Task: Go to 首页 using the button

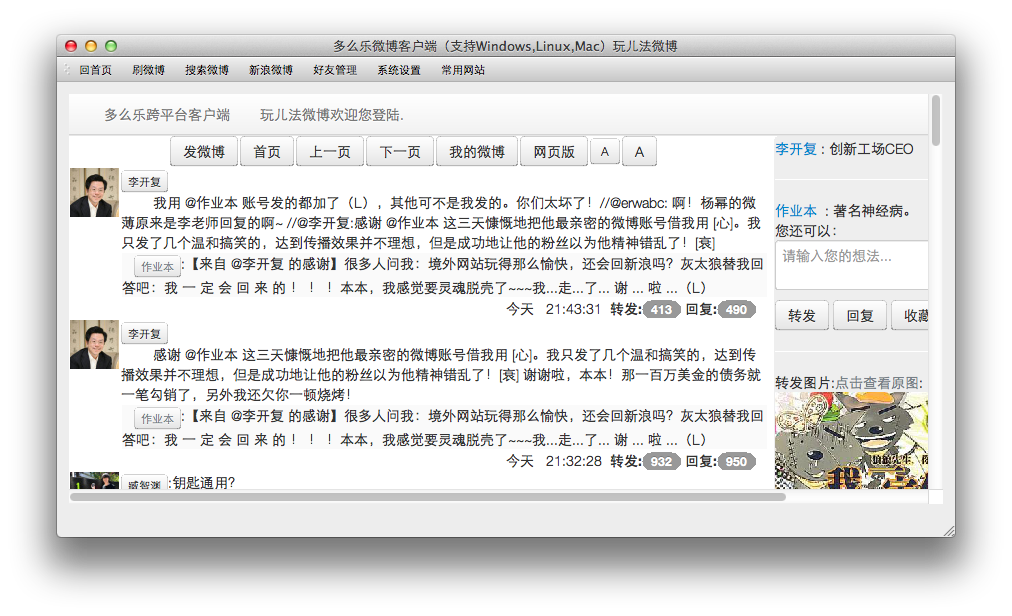Action: pos(267,152)
